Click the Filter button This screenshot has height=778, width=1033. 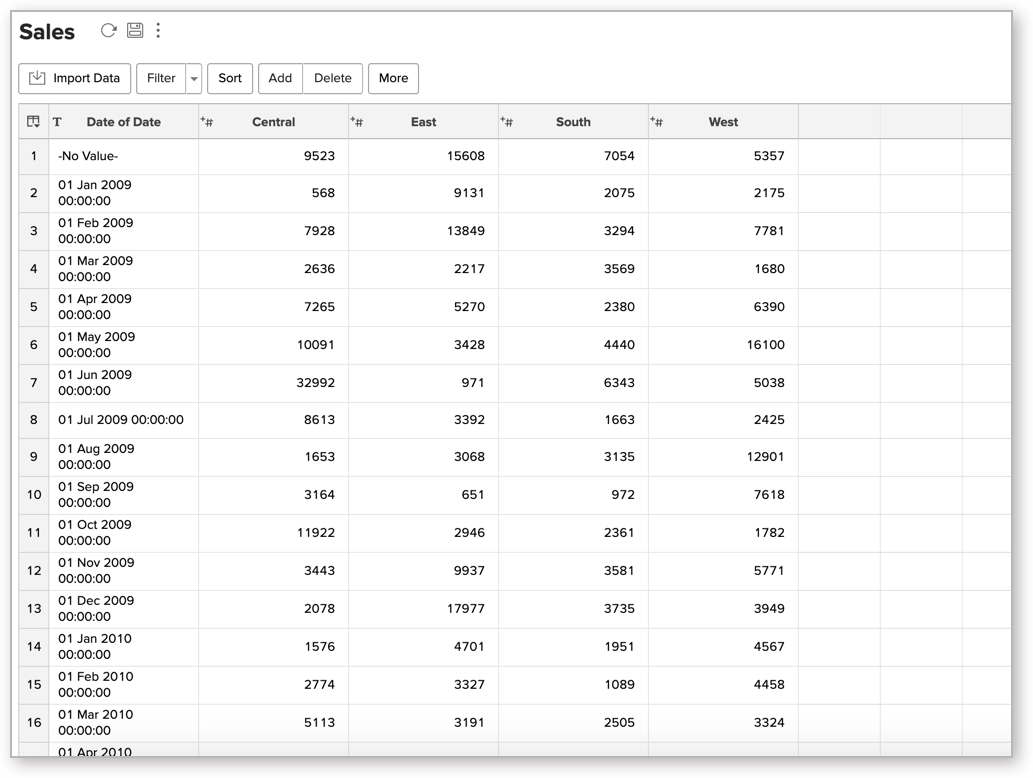161,78
